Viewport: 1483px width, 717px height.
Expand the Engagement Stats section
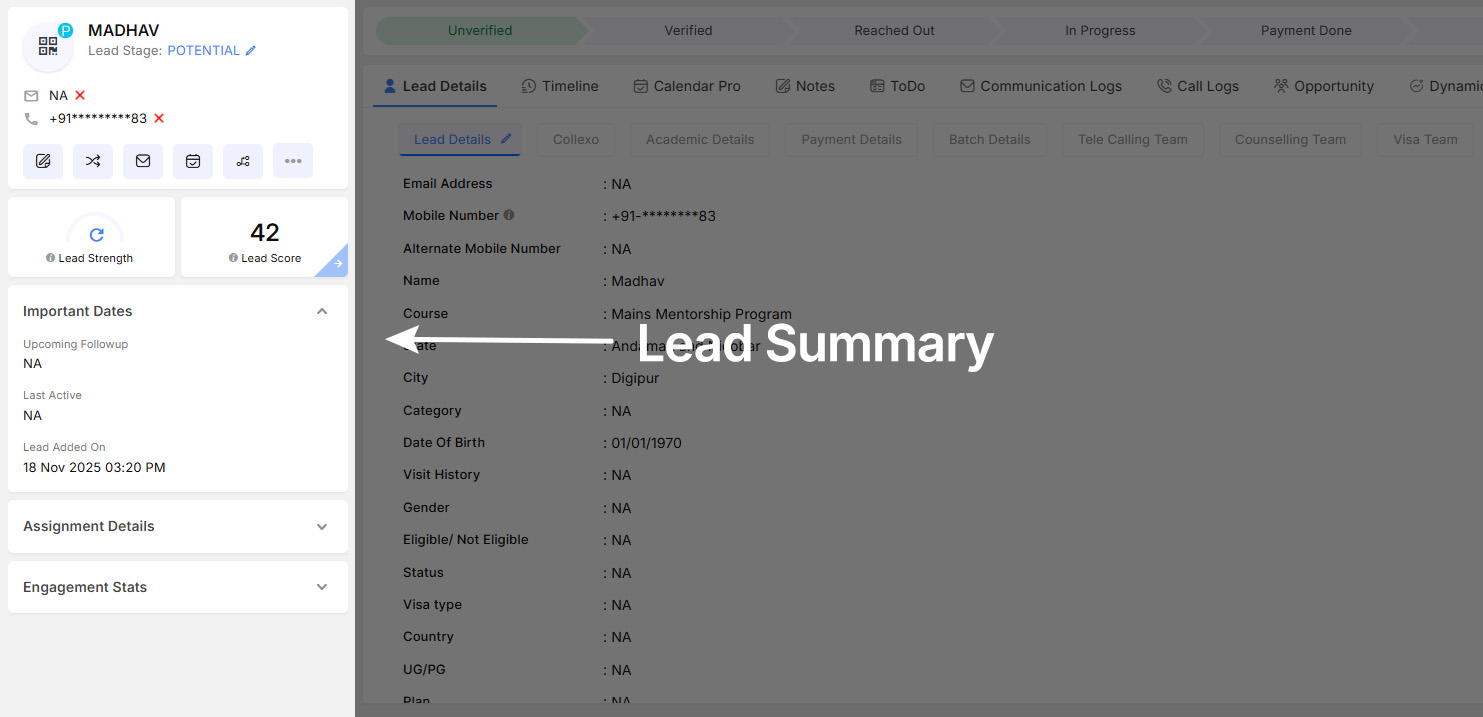point(322,587)
